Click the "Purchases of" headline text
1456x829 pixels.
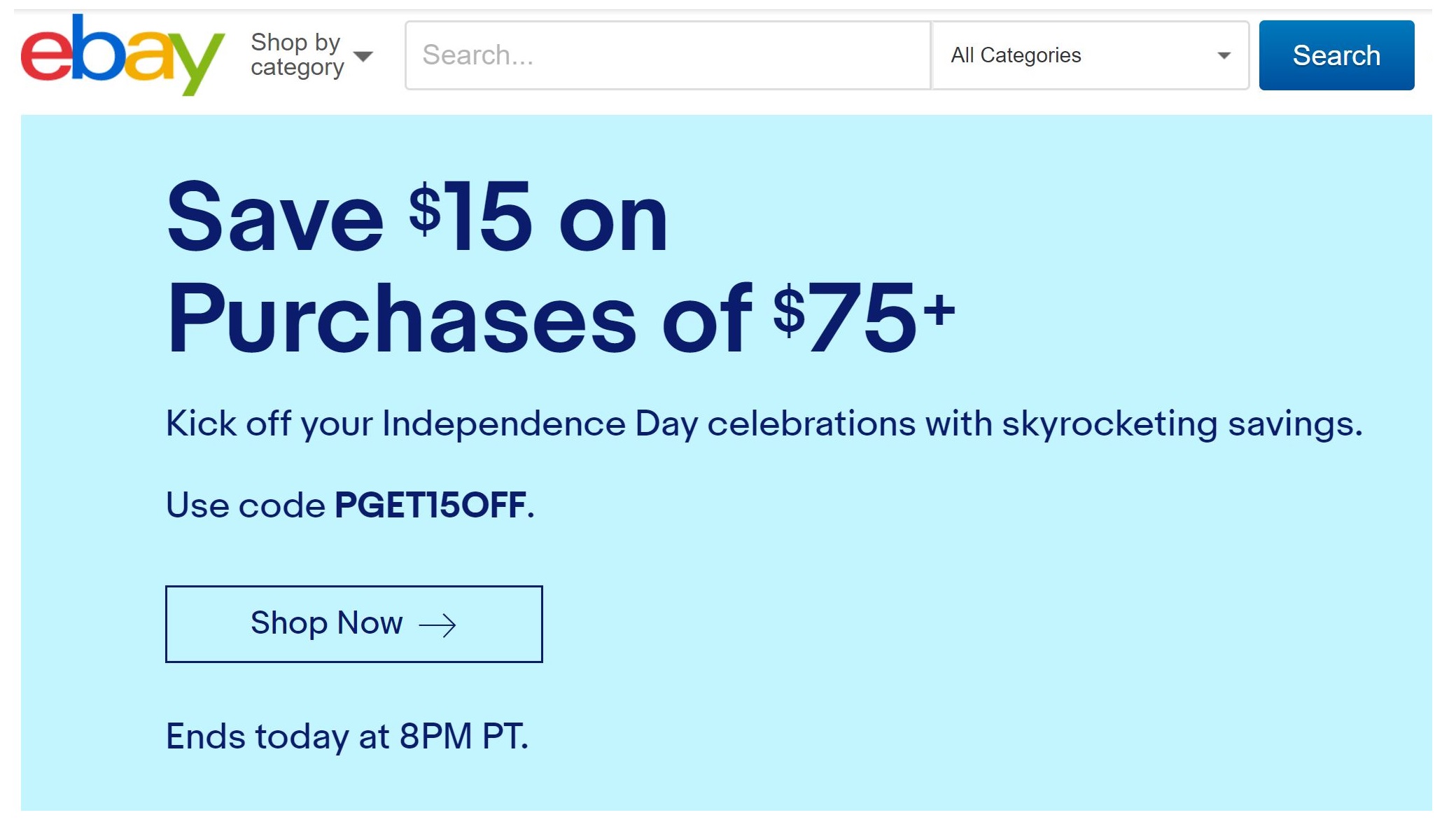pos(459,319)
